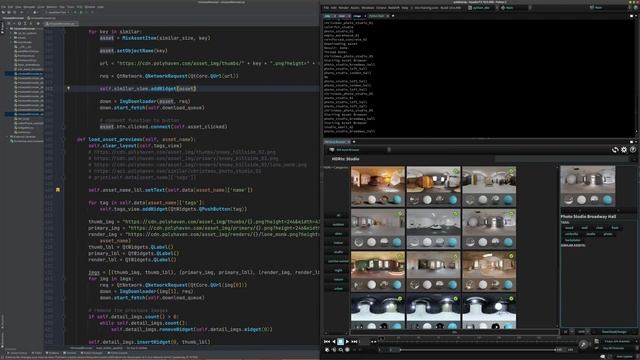Open the Windows menu in Houdini

pyautogui.click(x=368, y=8)
